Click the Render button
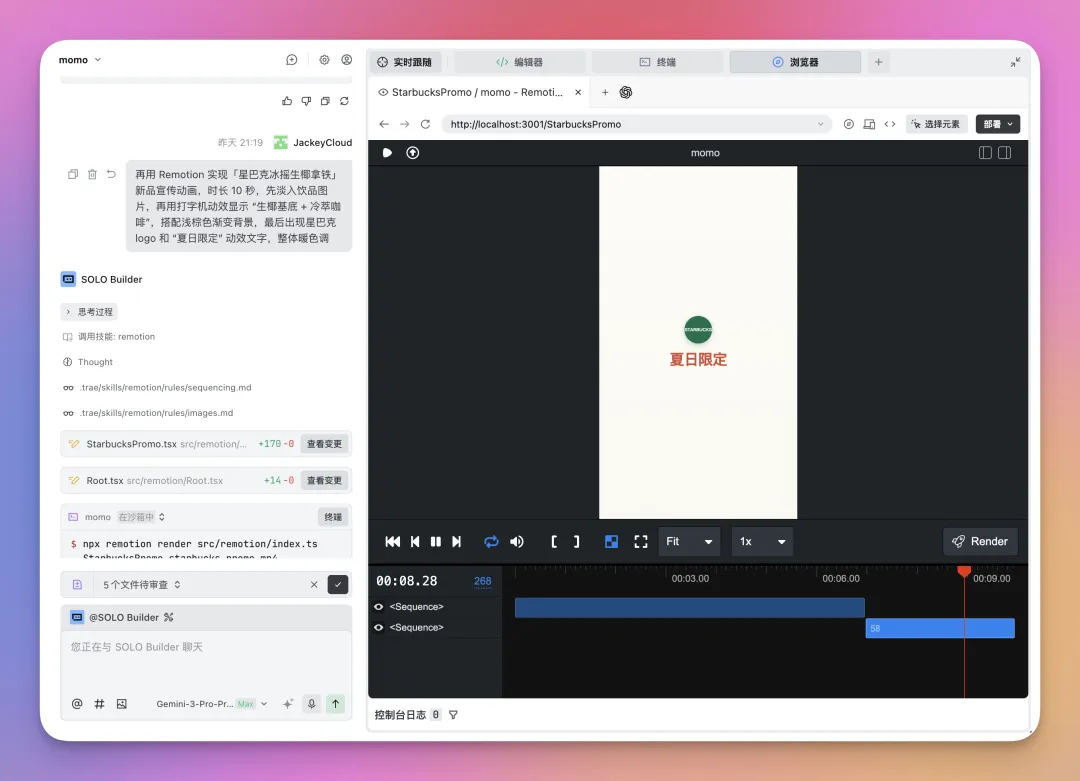 (980, 541)
